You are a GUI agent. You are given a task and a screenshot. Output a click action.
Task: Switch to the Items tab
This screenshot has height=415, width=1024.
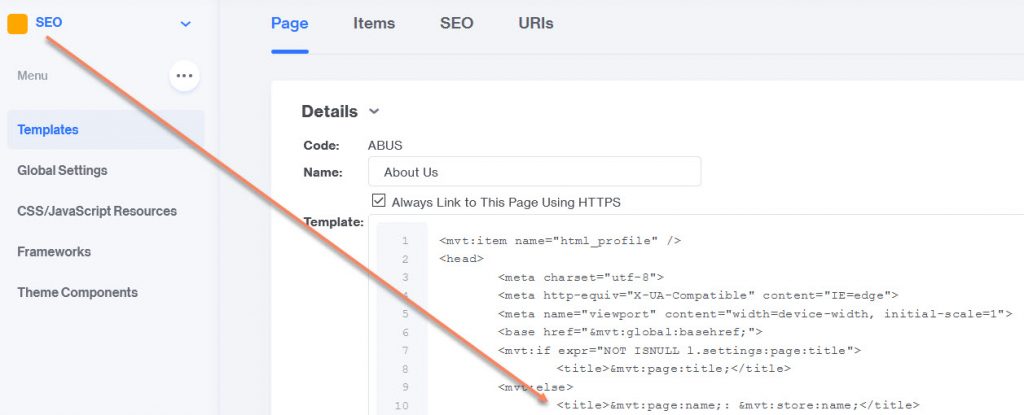pos(374,24)
